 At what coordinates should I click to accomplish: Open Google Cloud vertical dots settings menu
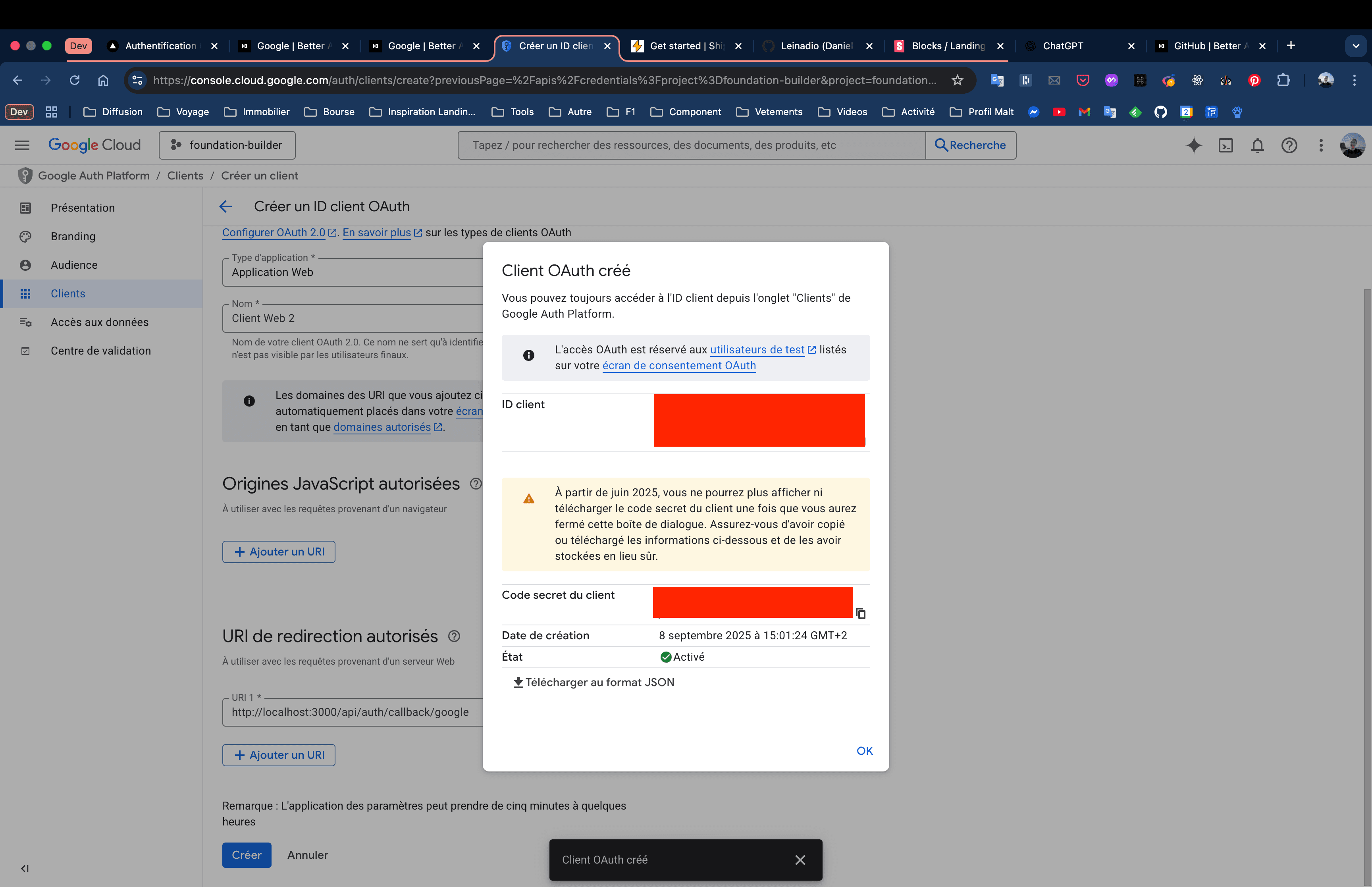1321,145
